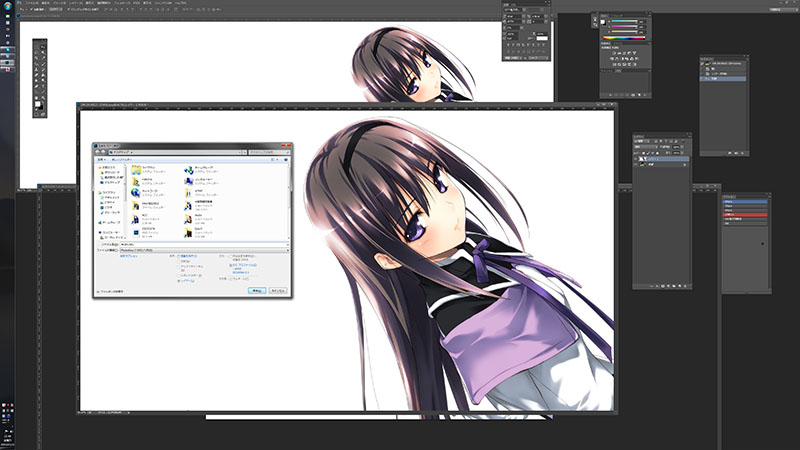Toggle the ICC Profile checkbox
Viewport: 800px width, 450px height.
coord(231,265)
